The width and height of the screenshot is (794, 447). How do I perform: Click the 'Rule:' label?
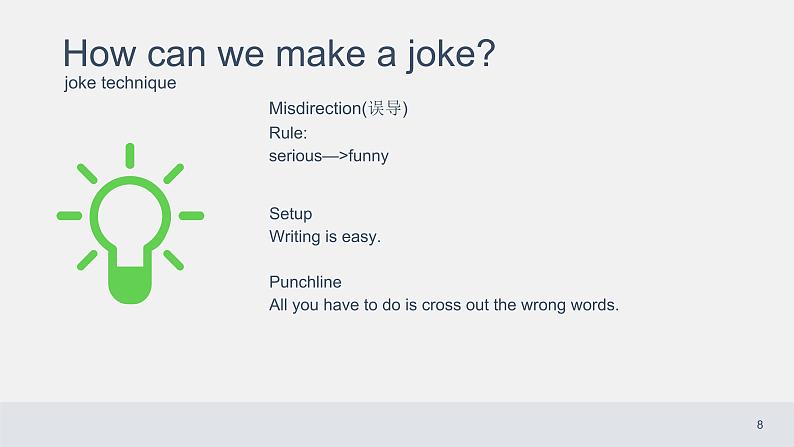pyautogui.click(x=288, y=133)
